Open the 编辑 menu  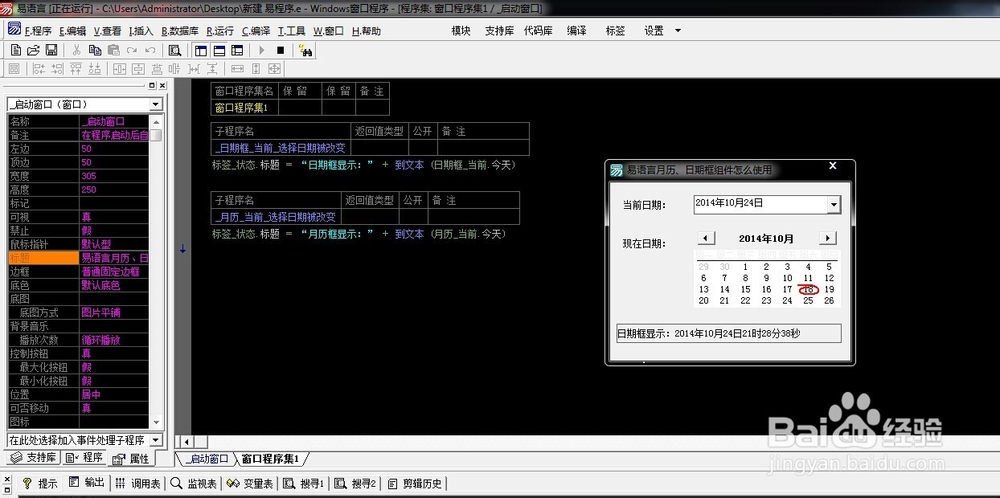[x=73, y=31]
